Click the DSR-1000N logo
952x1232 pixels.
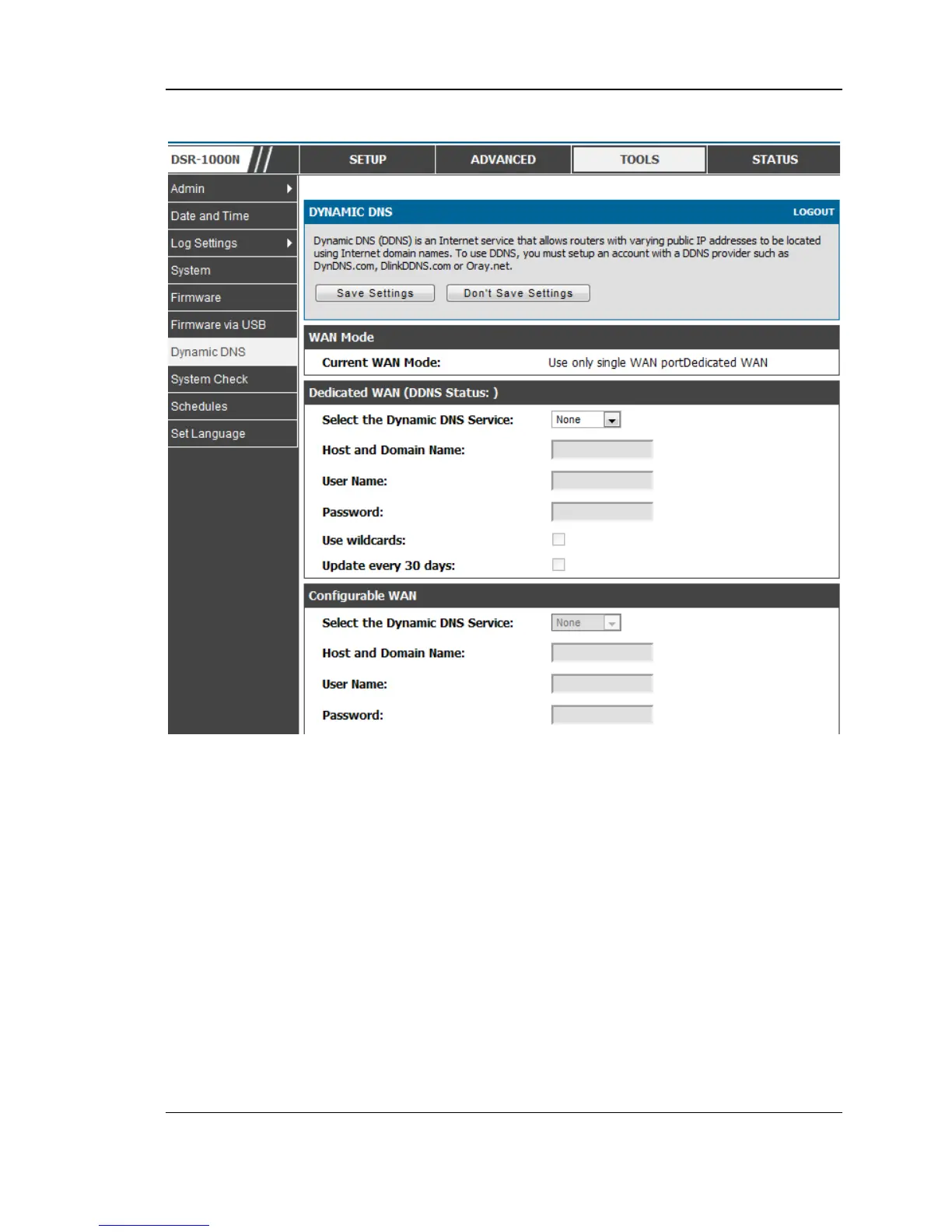coord(205,159)
